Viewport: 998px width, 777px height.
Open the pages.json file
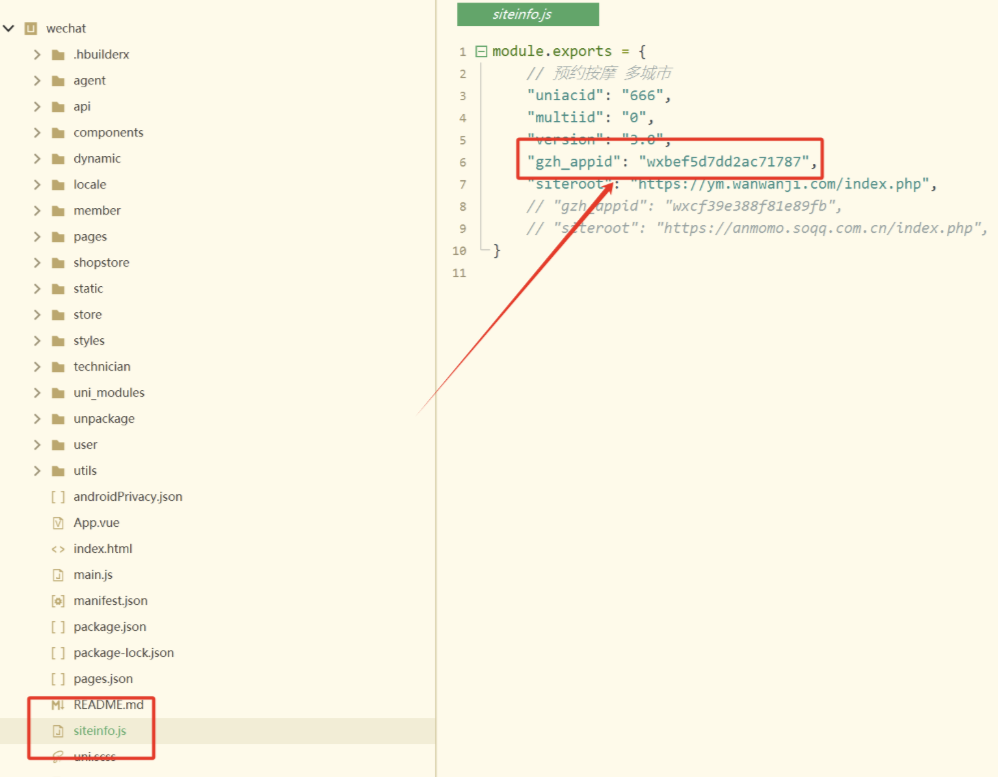[102, 679]
